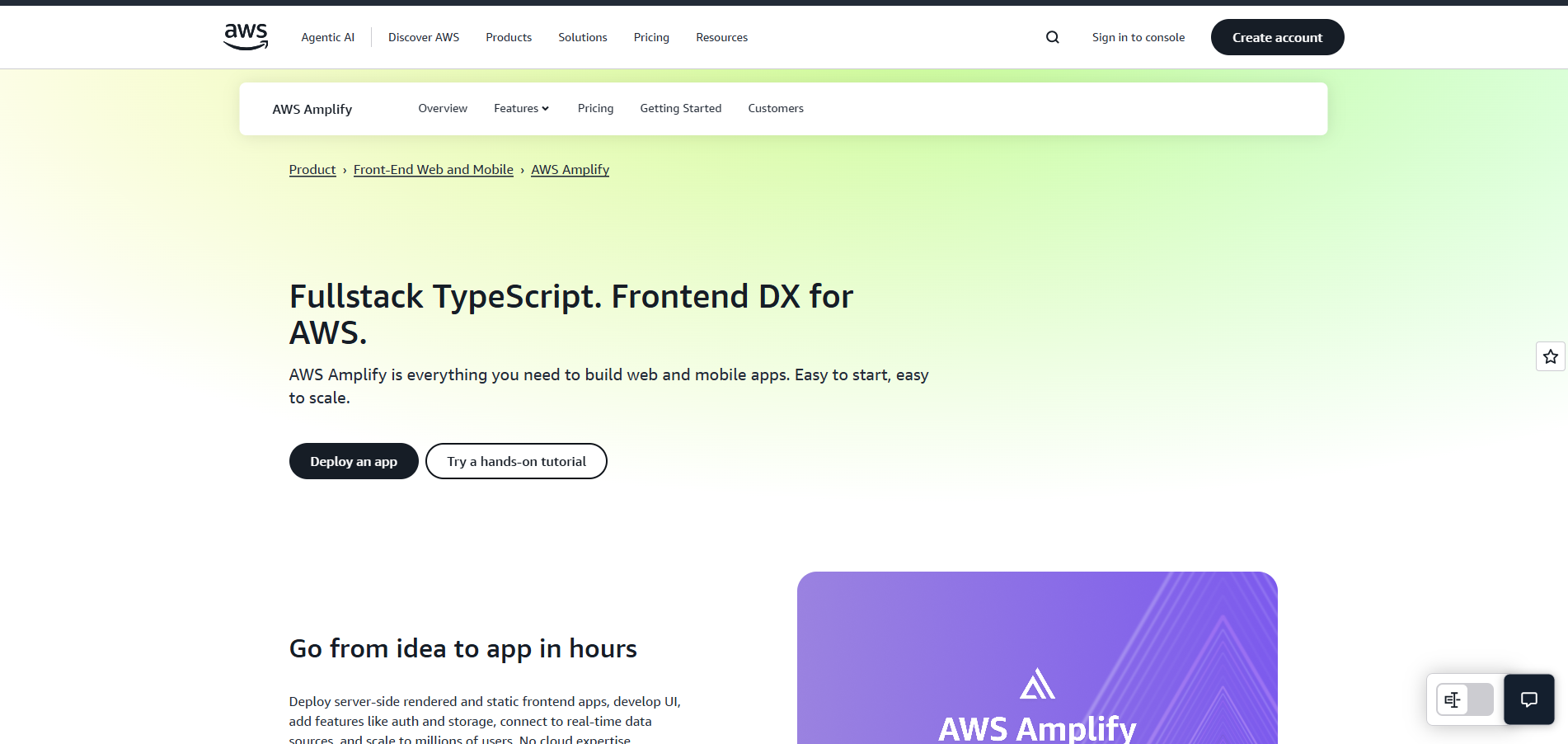Open the Products menu
This screenshot has height=744, width=1568.
[x=509, y=37]
